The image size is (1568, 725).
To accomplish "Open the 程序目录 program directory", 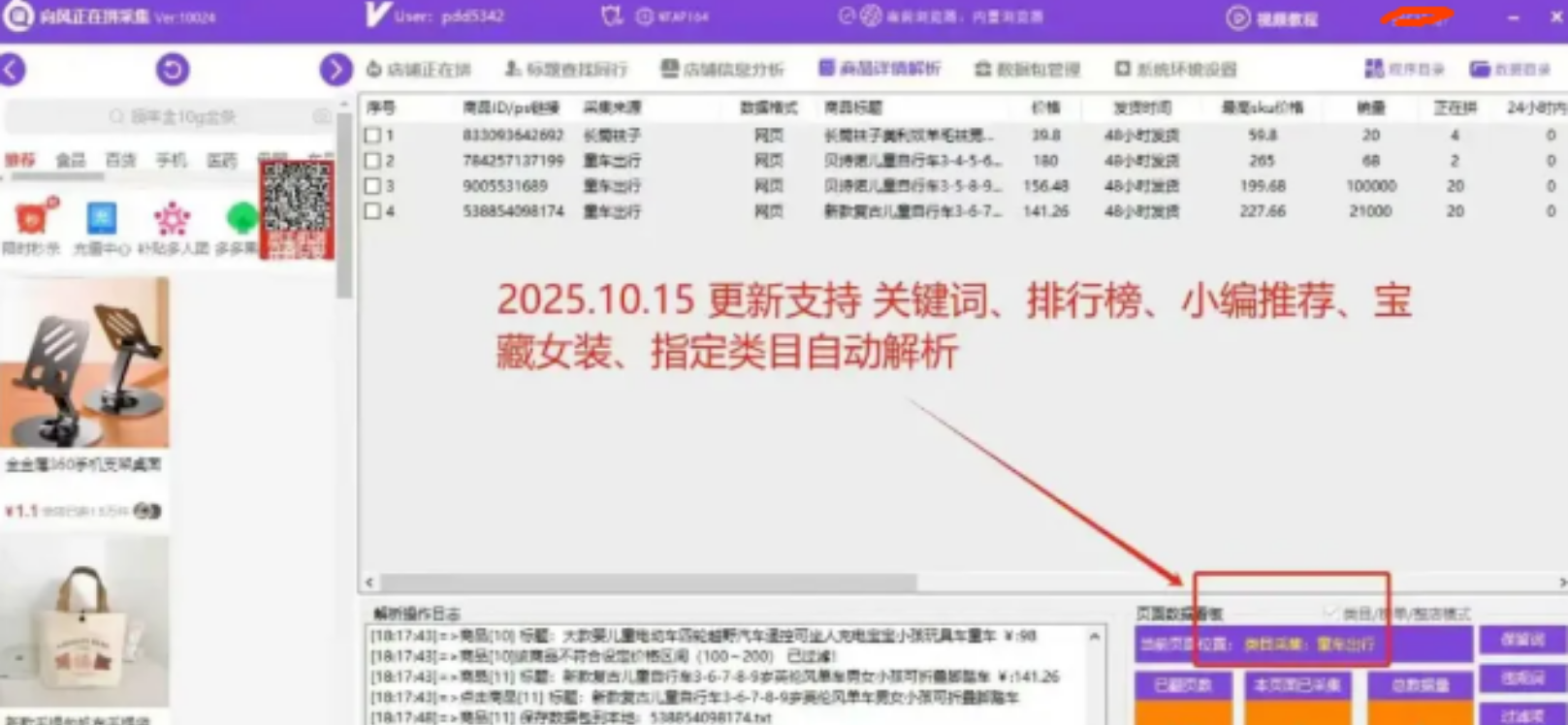I will [1404, 70].
